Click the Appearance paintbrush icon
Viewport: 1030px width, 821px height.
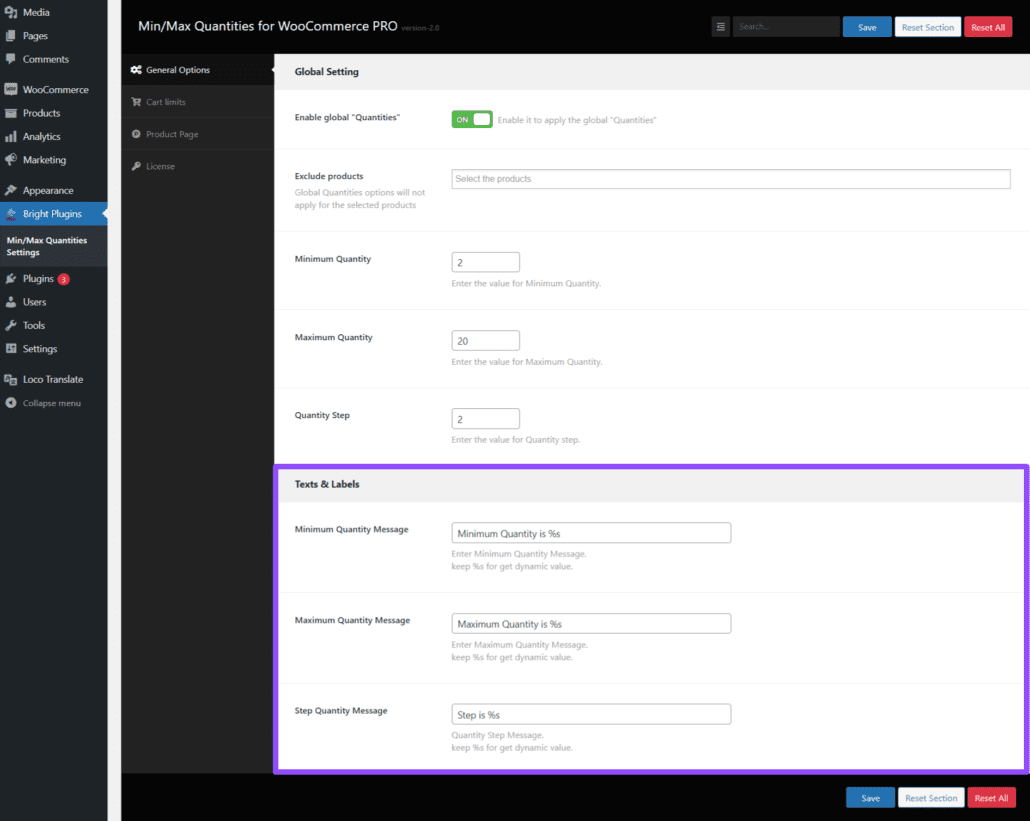(11, 191)
